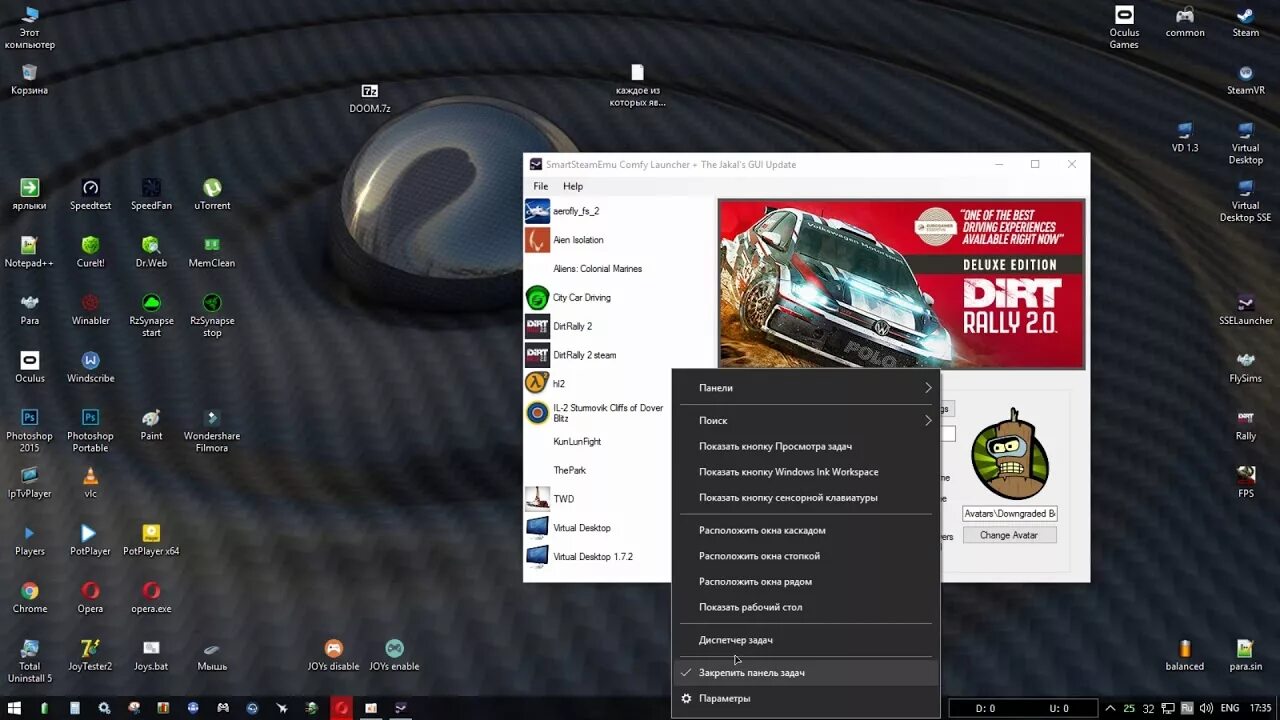Click the Change Avatar button
Viewport: 1280px width, 720px height.
pos(1009,535)
